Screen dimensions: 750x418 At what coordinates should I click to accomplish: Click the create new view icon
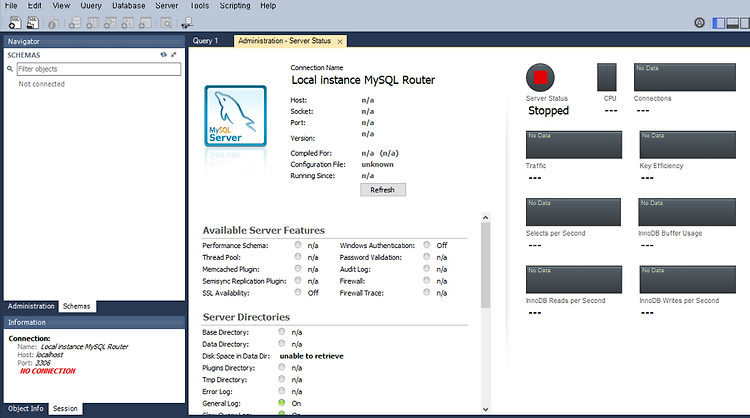tap(110, 22)
